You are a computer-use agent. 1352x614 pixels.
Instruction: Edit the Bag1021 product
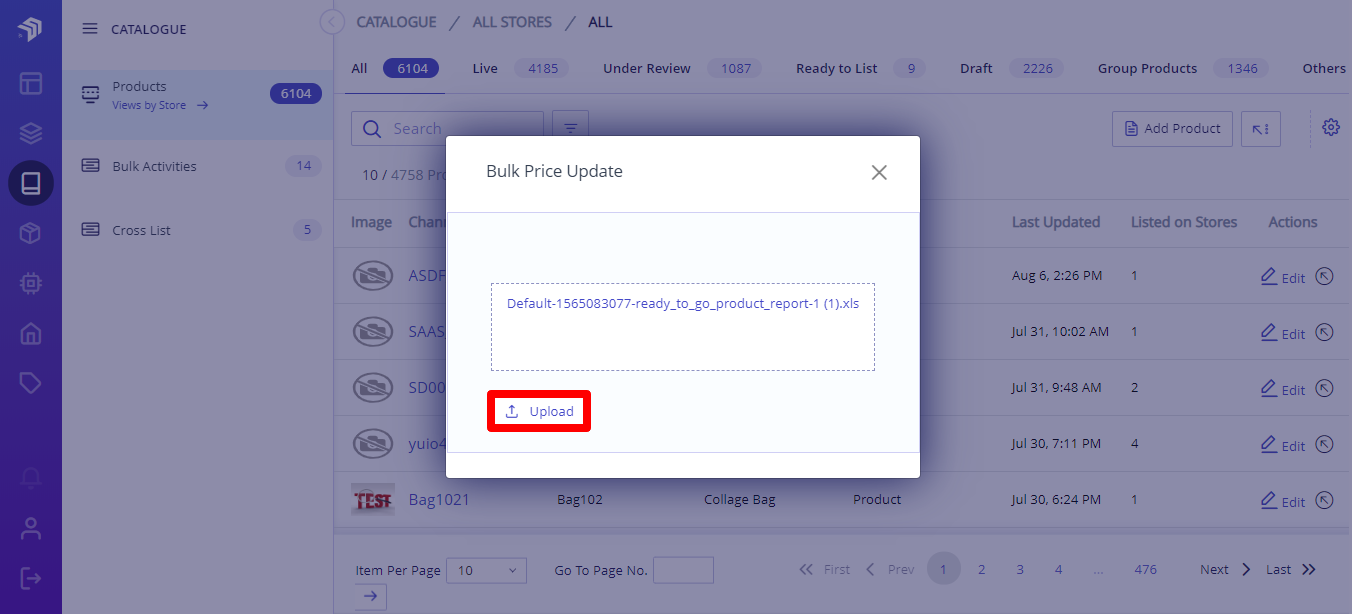tap(1283, 501)
